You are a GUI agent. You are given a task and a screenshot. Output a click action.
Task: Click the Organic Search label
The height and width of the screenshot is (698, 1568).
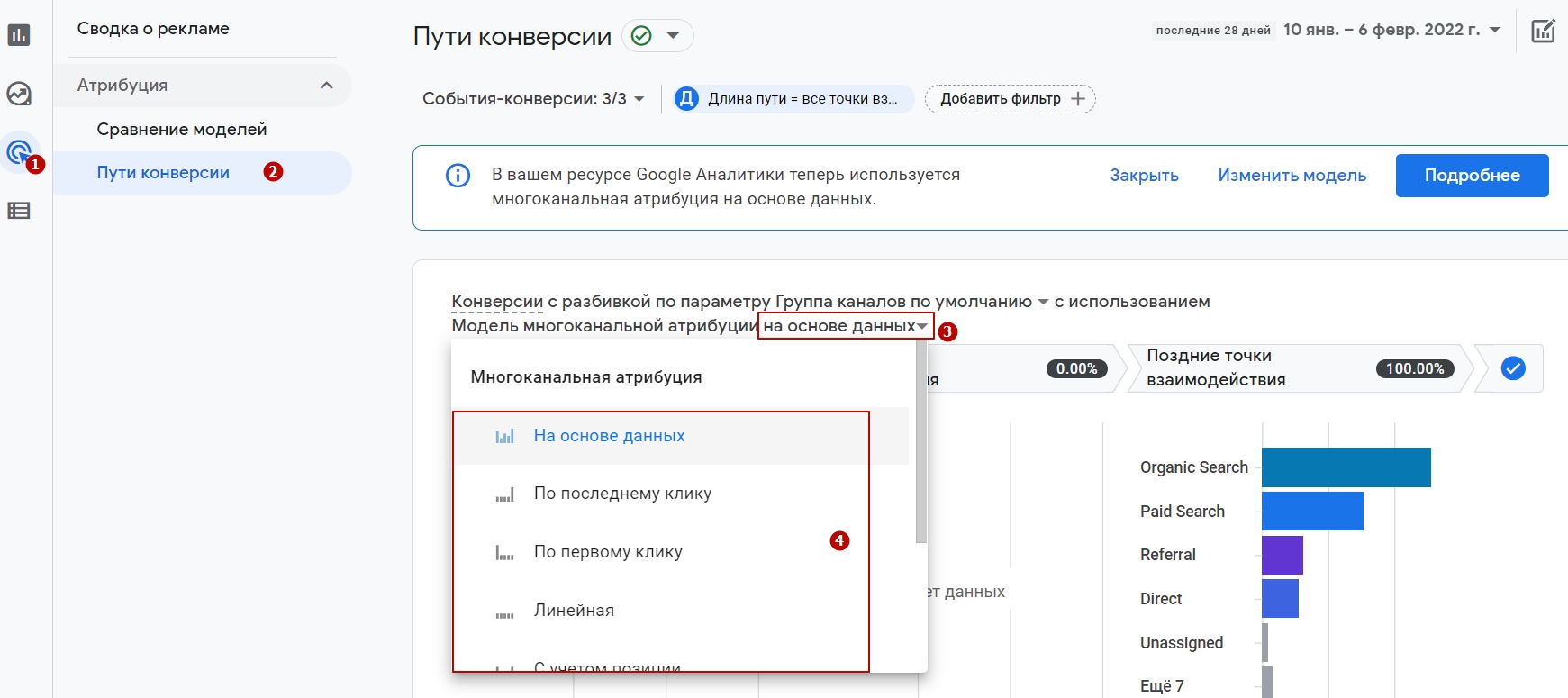click(1194, 467)
